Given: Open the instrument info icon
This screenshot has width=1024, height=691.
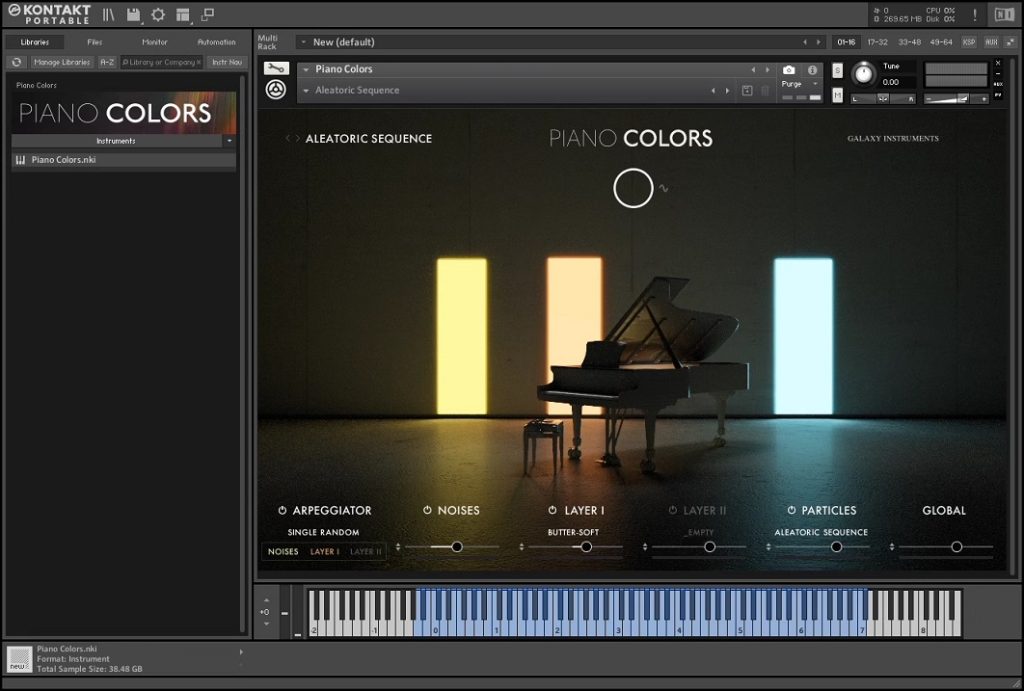Looking at the screenshot, I should coord(812,70).
